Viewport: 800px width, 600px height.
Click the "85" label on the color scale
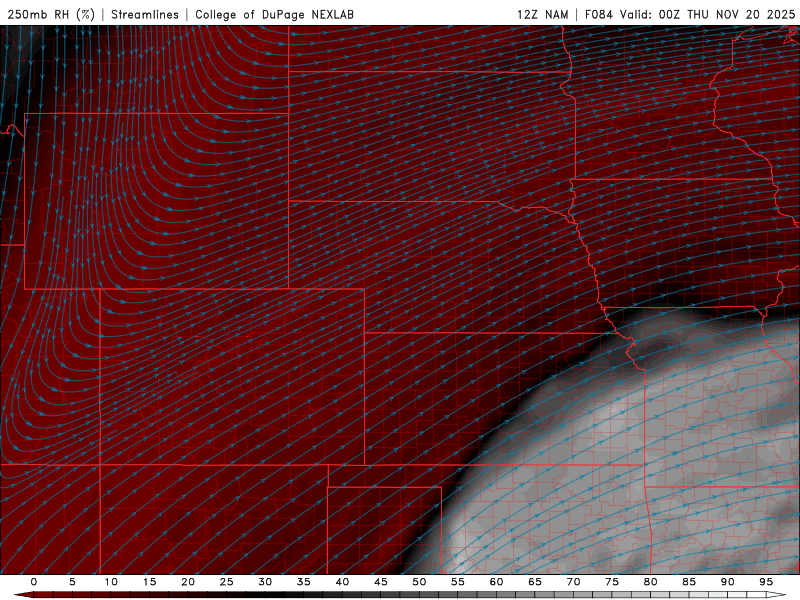pyautogui.click(x=689, y=582)
